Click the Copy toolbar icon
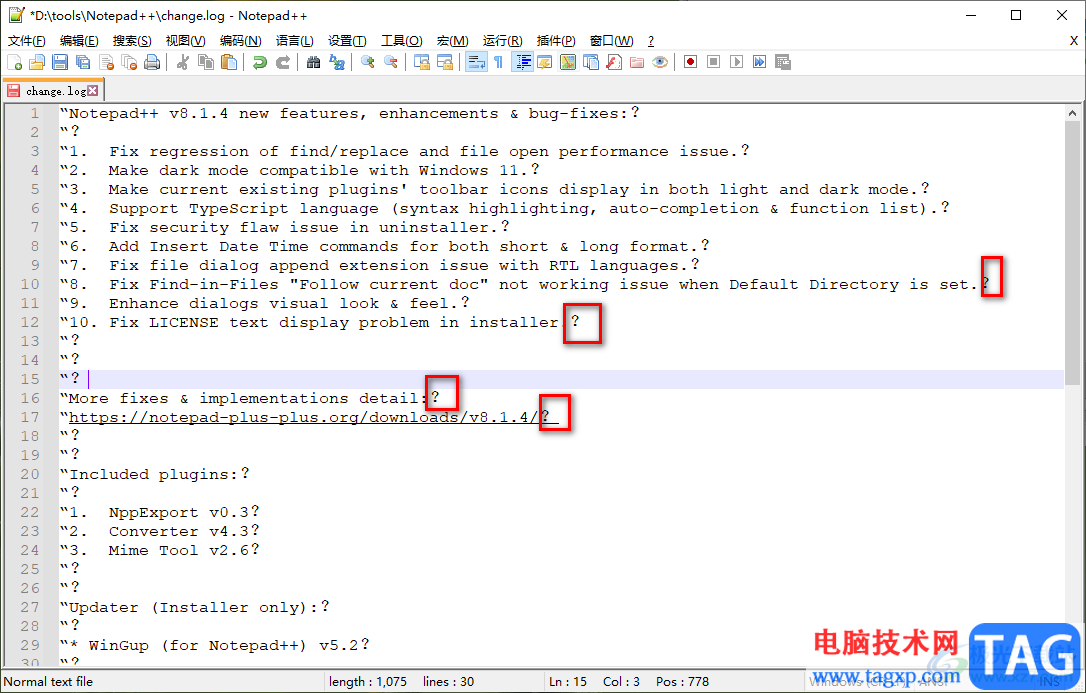Viewport: 1086px width, 693px height. pos(206,62)
